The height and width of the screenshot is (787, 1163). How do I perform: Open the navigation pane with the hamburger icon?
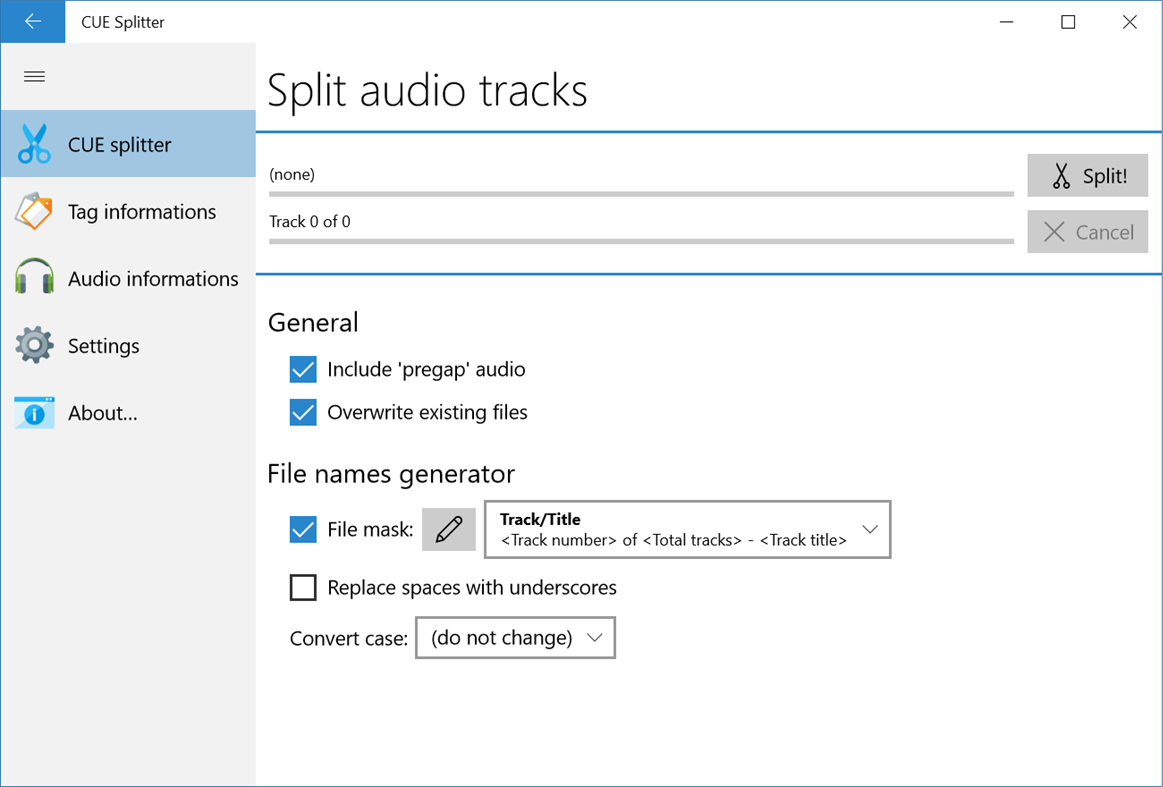[33, 76]
